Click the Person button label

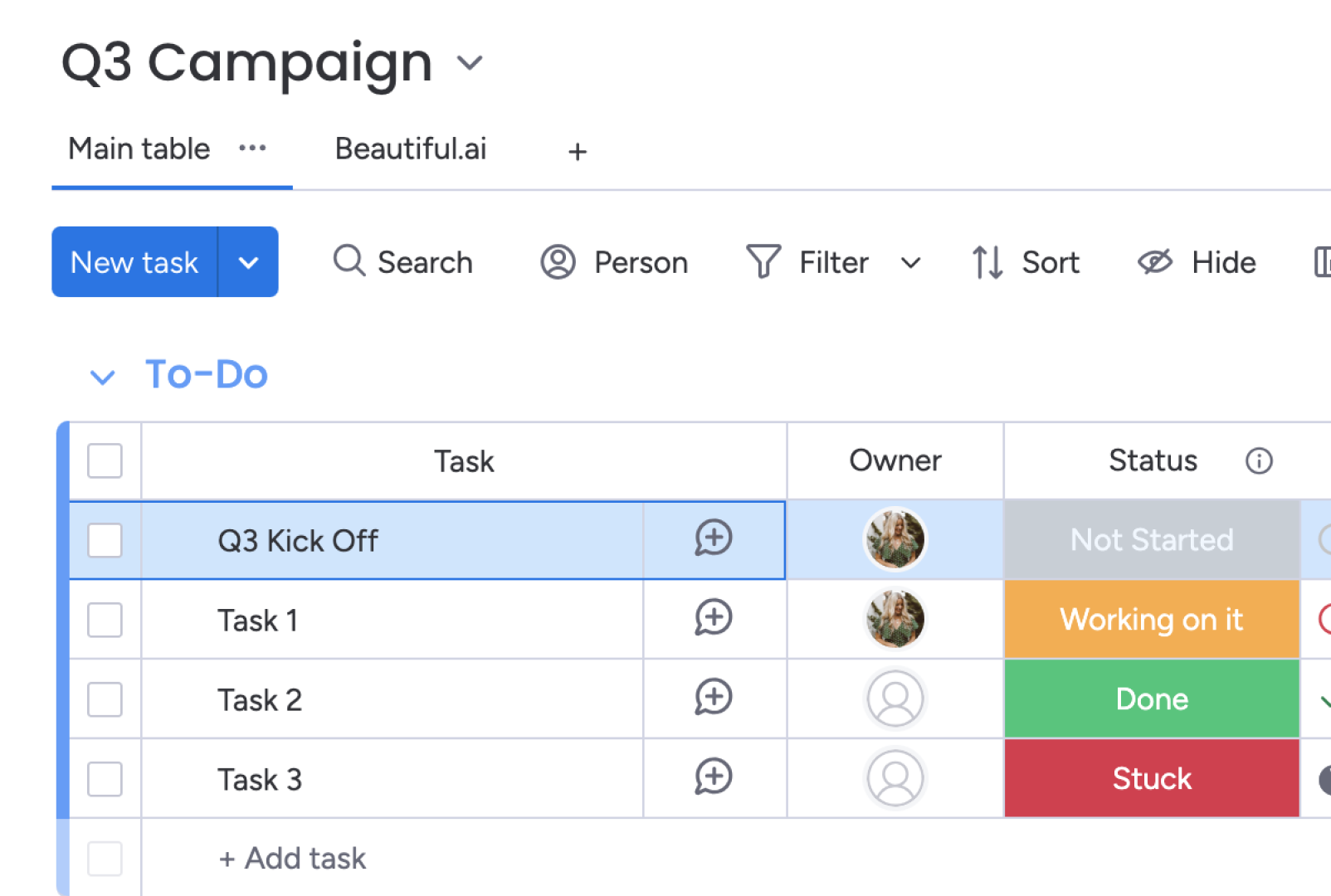tap(641, 262)
